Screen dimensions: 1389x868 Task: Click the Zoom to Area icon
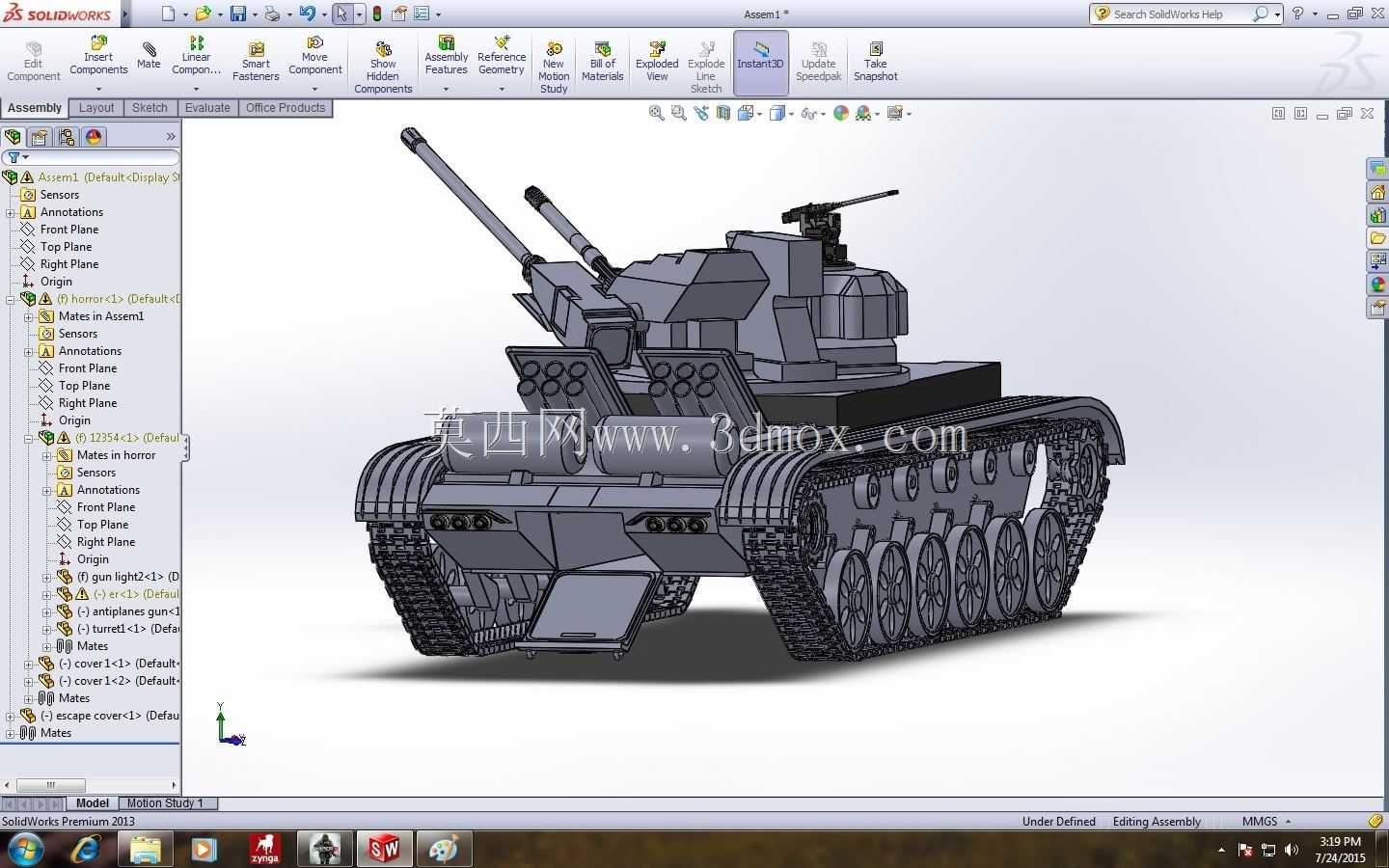pos(679,113)
